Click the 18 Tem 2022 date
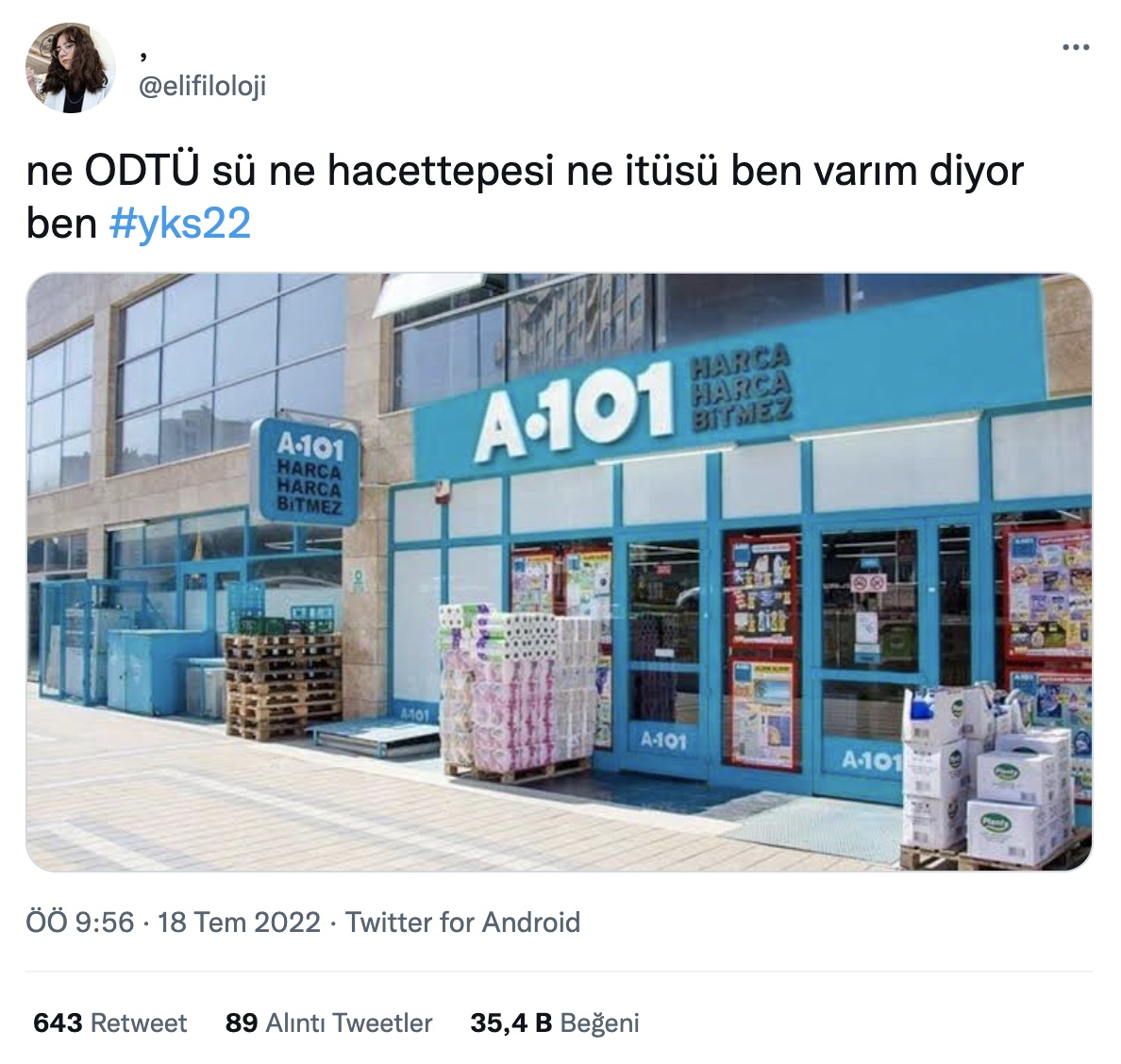This screenshot has height=1064, width=1121. click(x=239, y=922)
